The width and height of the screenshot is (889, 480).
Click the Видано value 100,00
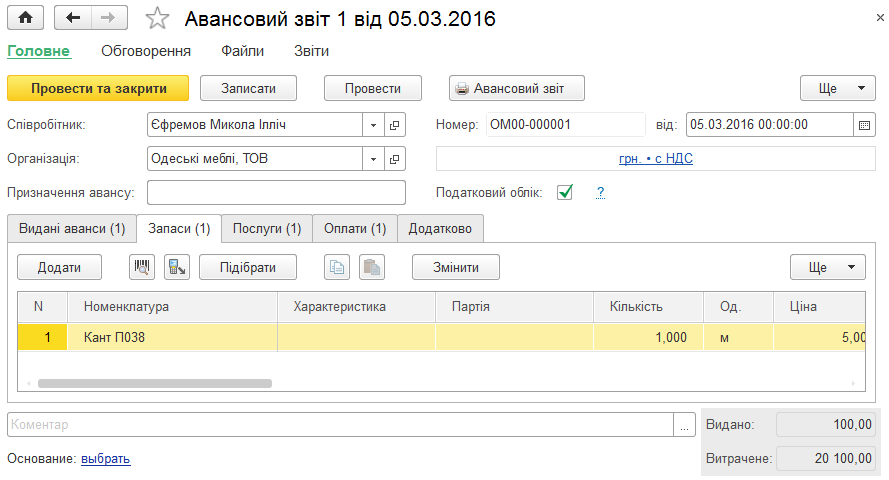tap(826, 424)
